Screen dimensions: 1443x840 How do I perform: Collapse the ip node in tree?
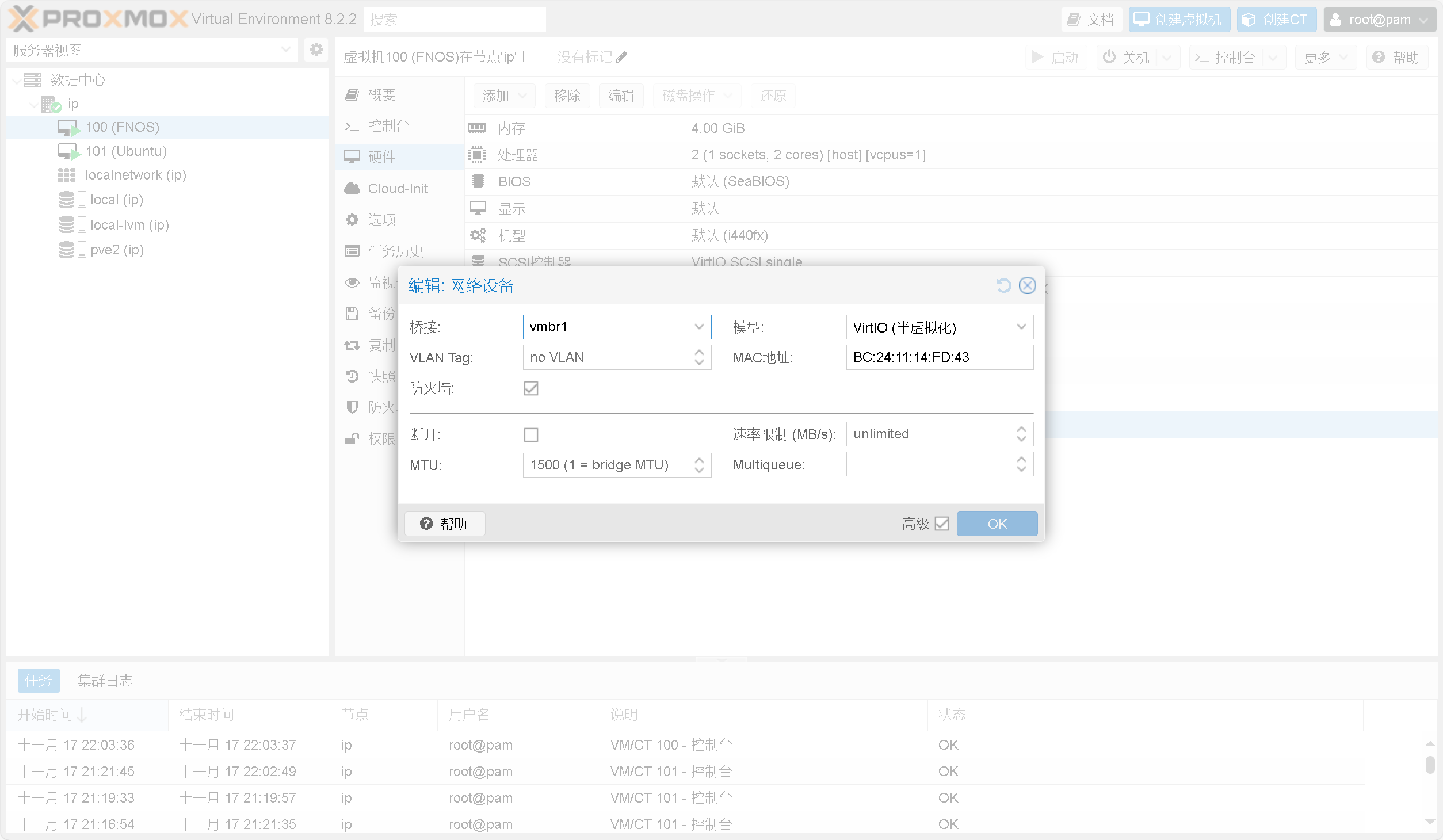tap(34, 104)
